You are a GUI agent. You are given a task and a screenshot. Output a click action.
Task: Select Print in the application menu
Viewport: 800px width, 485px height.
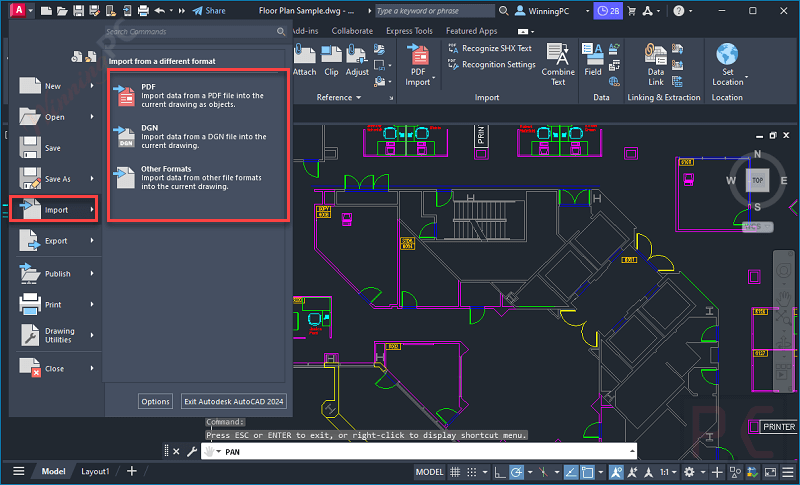pos(56,304)
